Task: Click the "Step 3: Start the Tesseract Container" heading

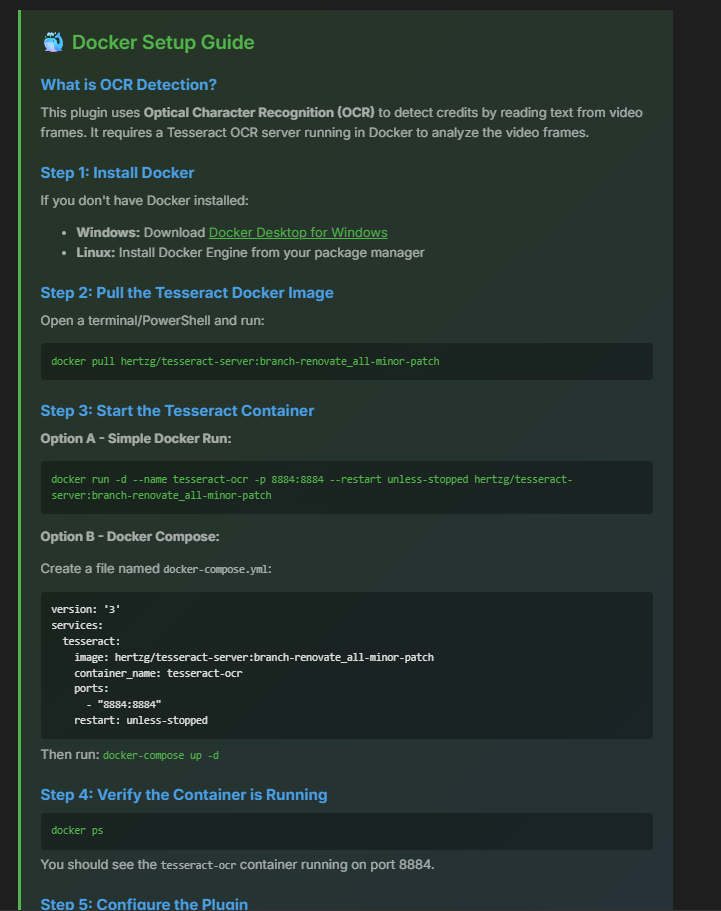Action: (177, 411)
